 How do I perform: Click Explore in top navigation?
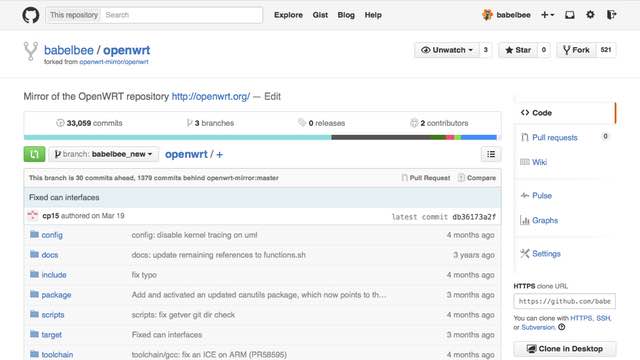coord(288,15)
